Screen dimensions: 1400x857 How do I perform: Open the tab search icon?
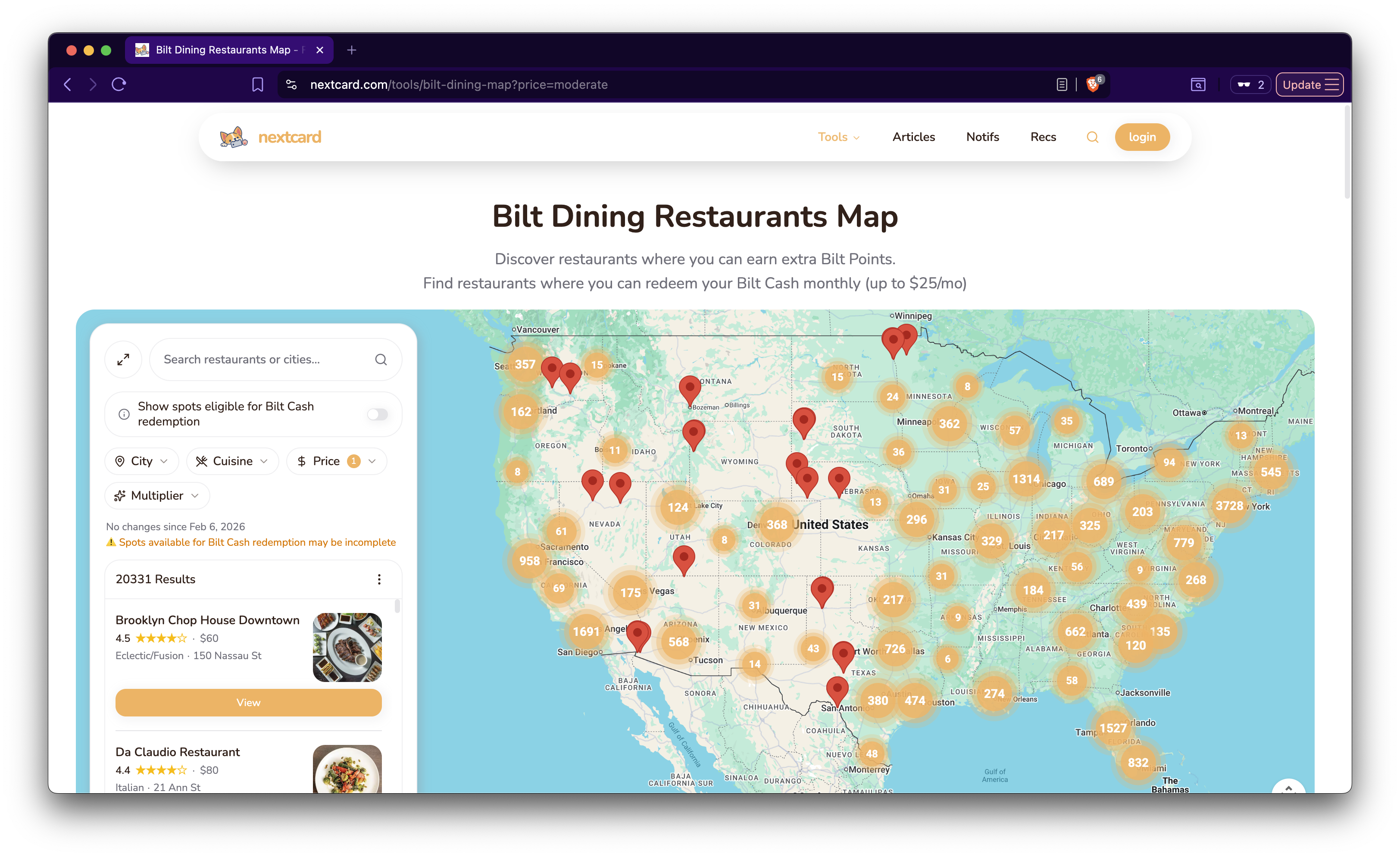tap(1198, 84)
